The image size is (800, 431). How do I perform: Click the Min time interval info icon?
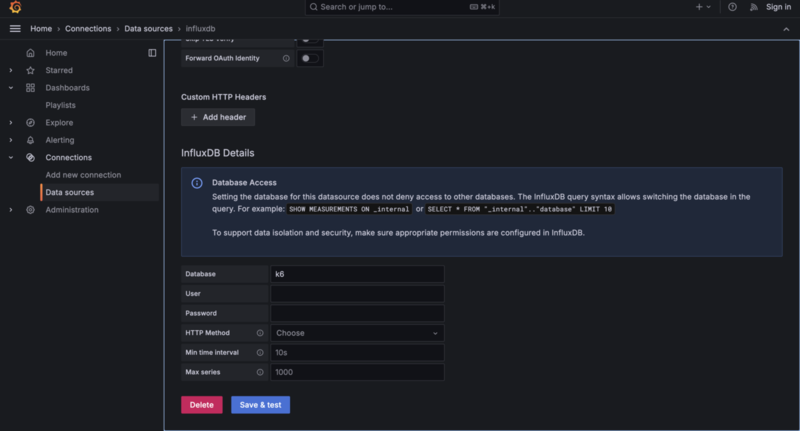tap(260, 352)
